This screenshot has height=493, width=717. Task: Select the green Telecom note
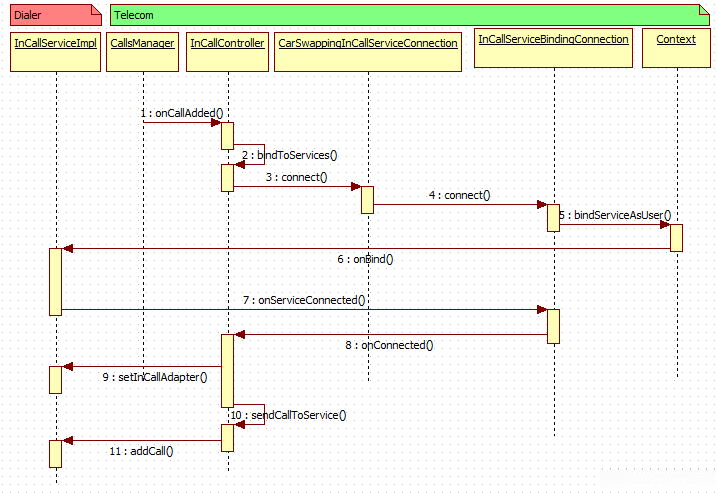click(410, 15)
